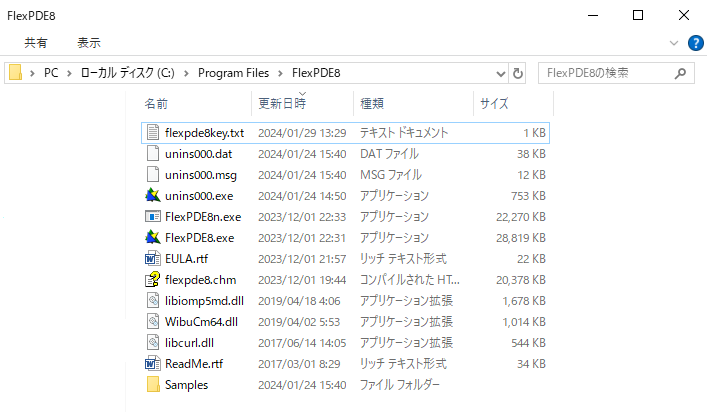Open the 表示 ribbon tab

(89, 43)
